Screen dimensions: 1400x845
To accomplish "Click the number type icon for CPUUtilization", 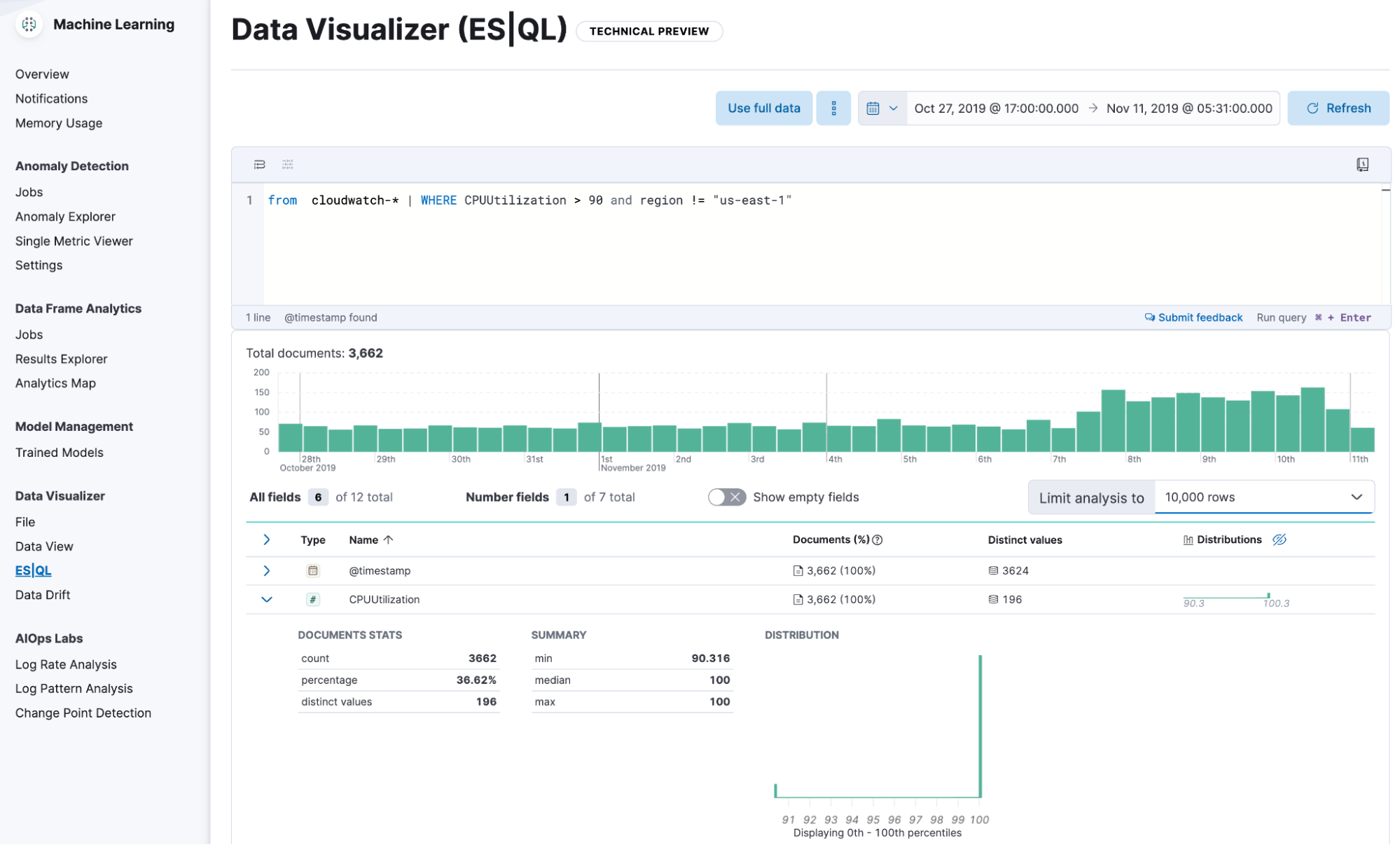I will pyautogui.click(x=313, y=599).
